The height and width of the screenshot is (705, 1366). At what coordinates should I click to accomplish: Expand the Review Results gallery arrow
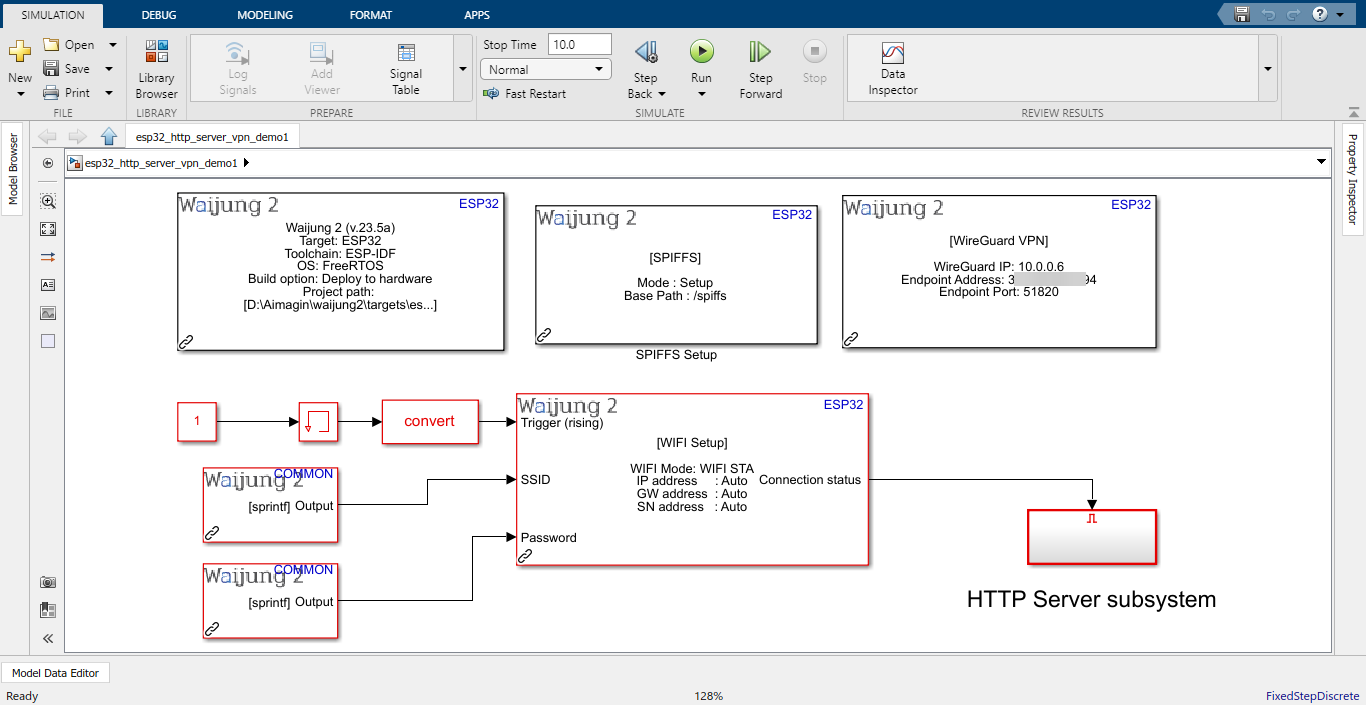1268,69
